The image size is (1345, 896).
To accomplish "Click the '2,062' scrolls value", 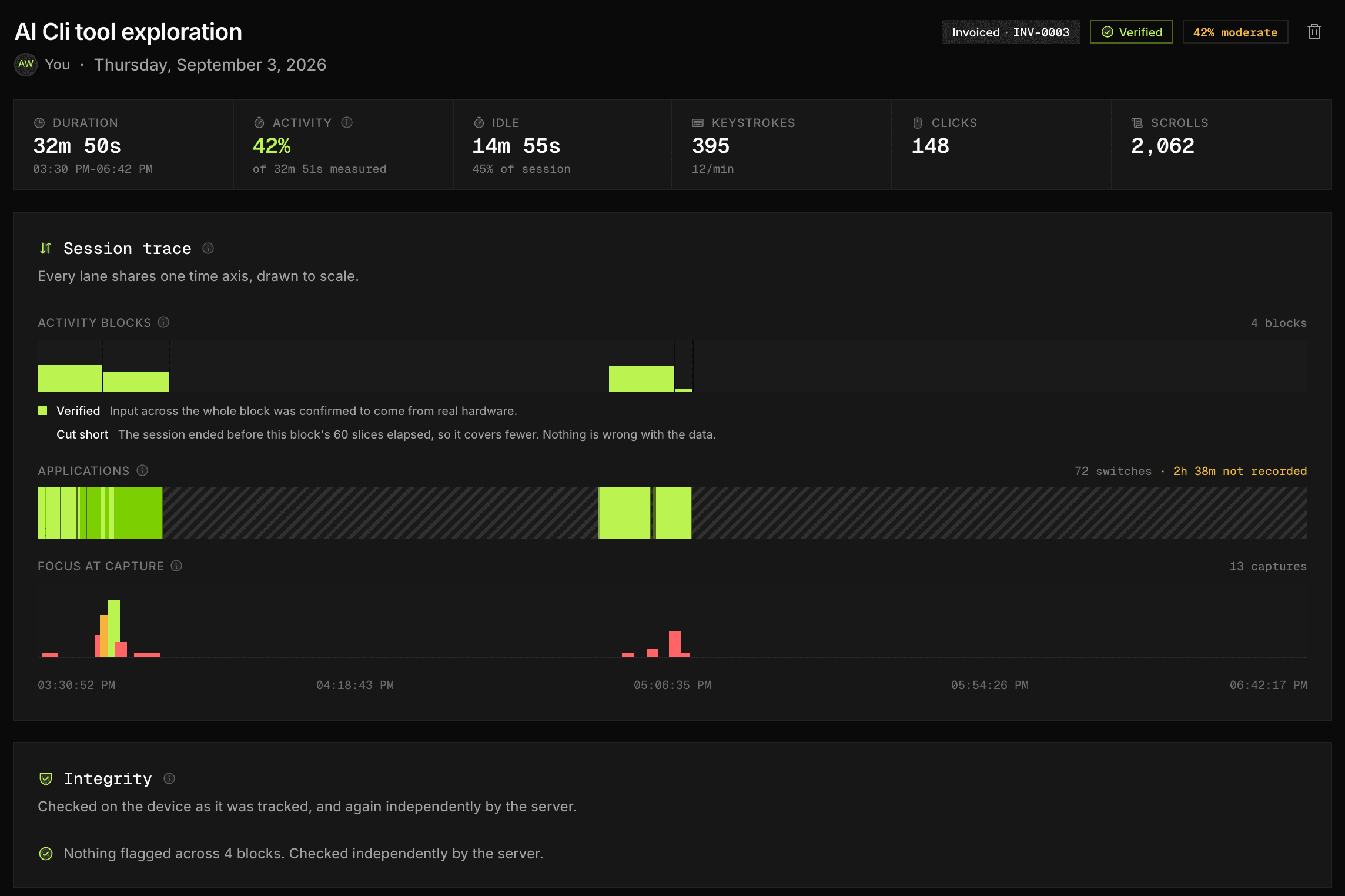I will pyautogui.click(x=1163, y=146).
